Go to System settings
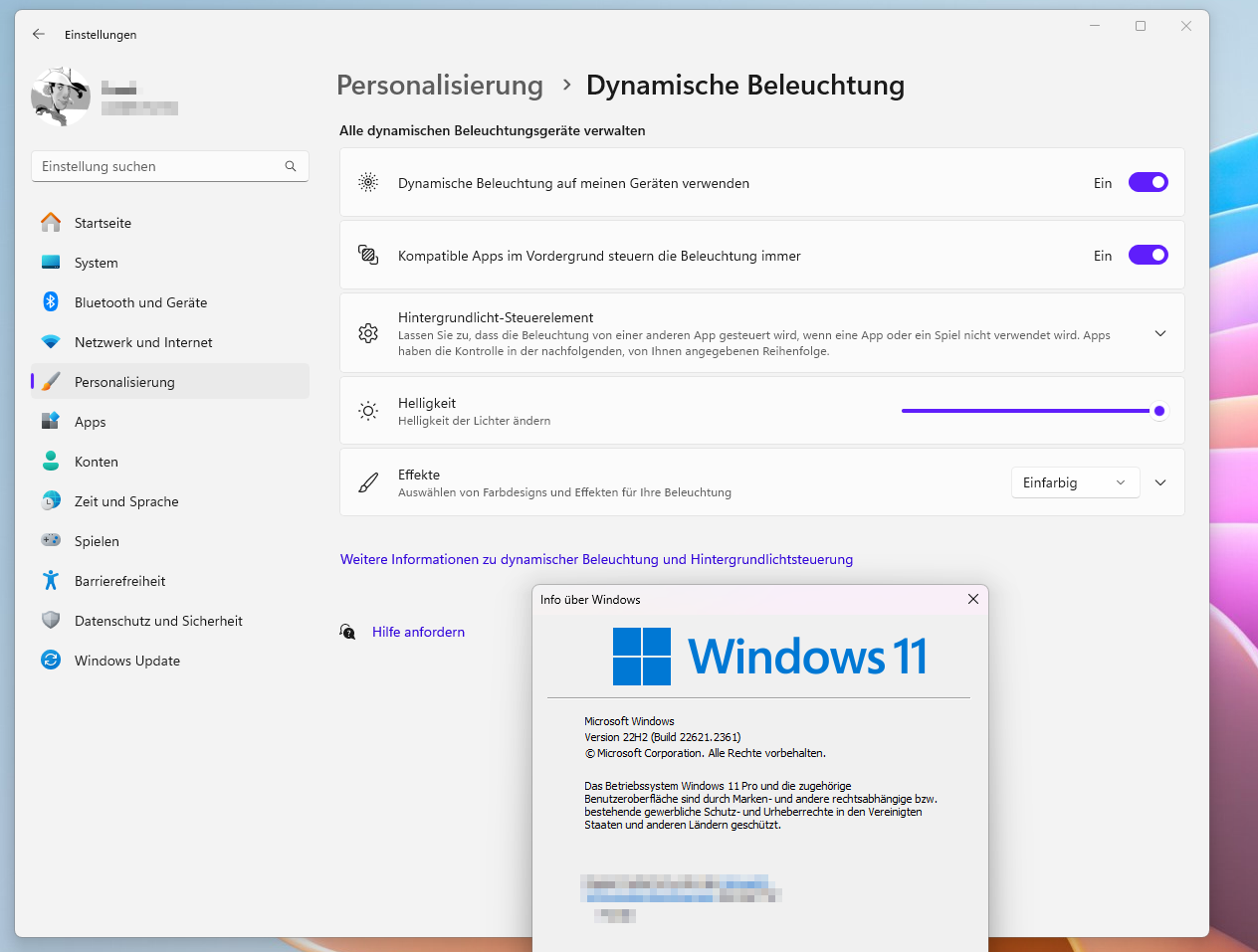Screen dimensions: 1258x952 click(170, 263)
